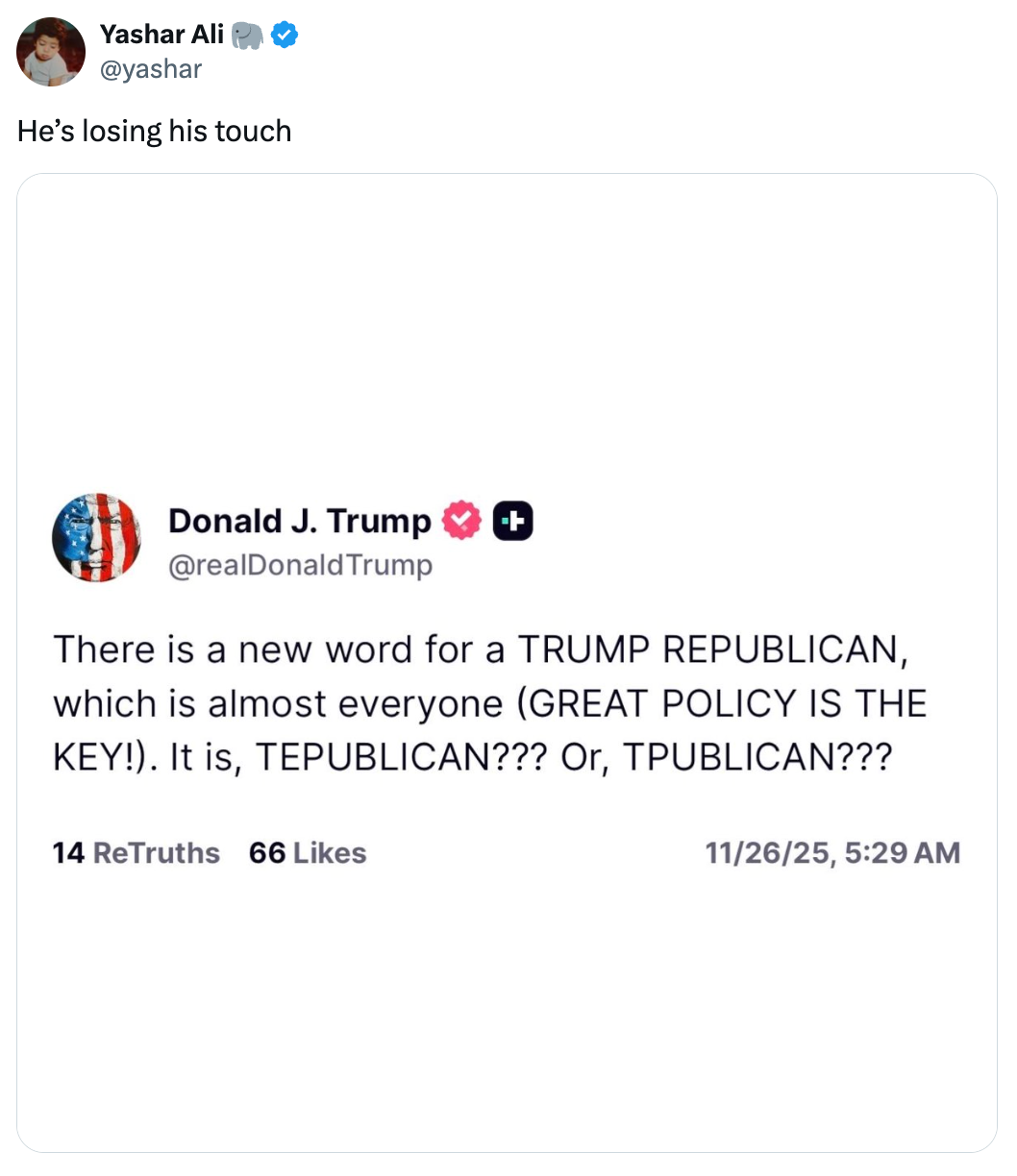This screenshot has width=1017, height=1176.
Task: Click the word TPUBLICAN??? in the post
Action: [757, 757]
